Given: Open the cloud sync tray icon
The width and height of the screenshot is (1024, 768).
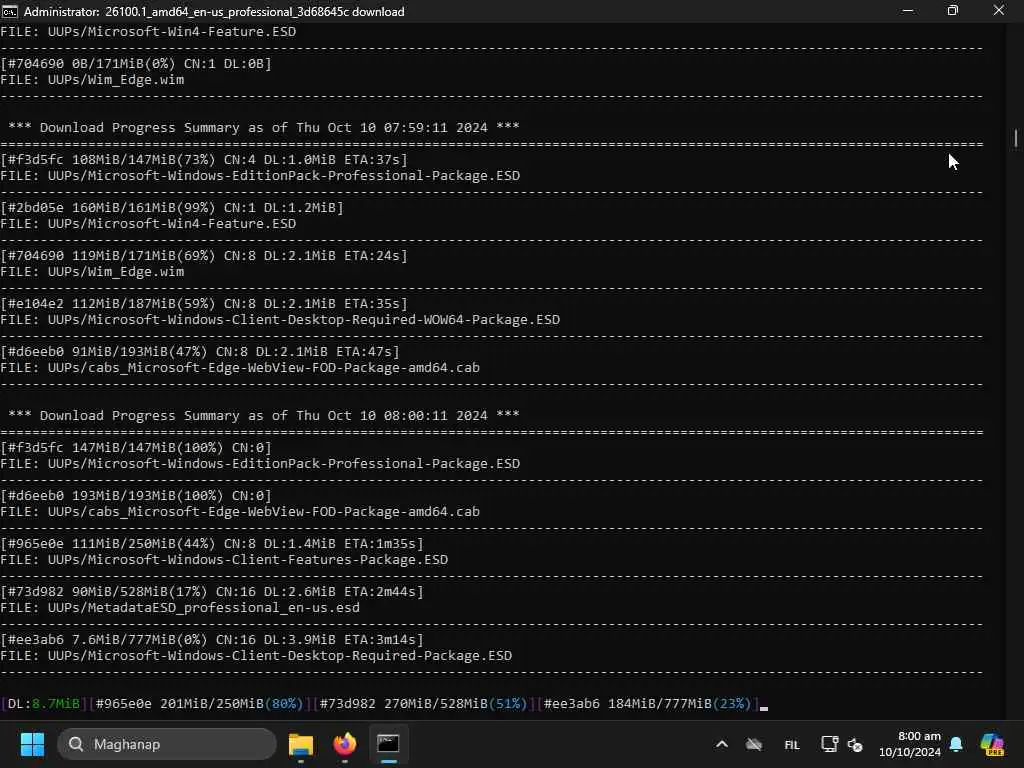Looking at the screenshot, I should (x=754, y=744).
